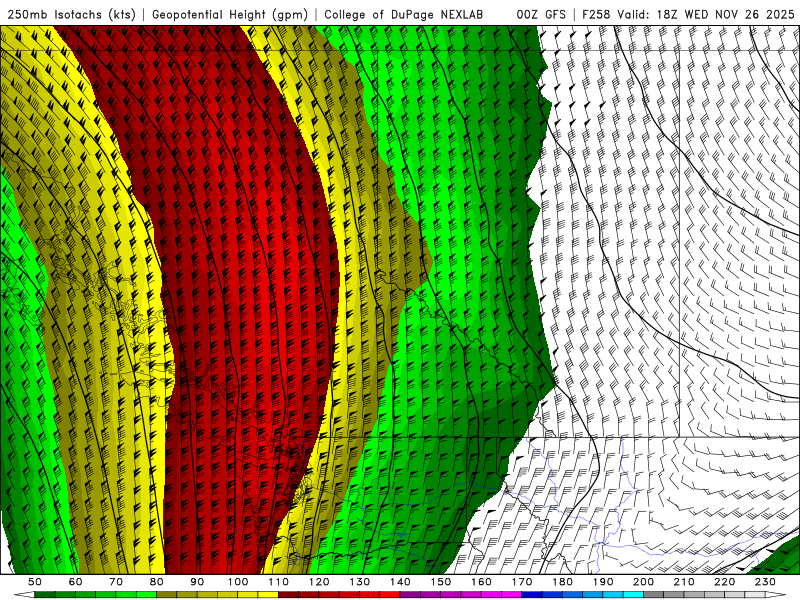The image size is (800, 600).
Task: Click the 'F258 Valid: 18Z WED NOV 26 2025' text
Action: [688, 15]
